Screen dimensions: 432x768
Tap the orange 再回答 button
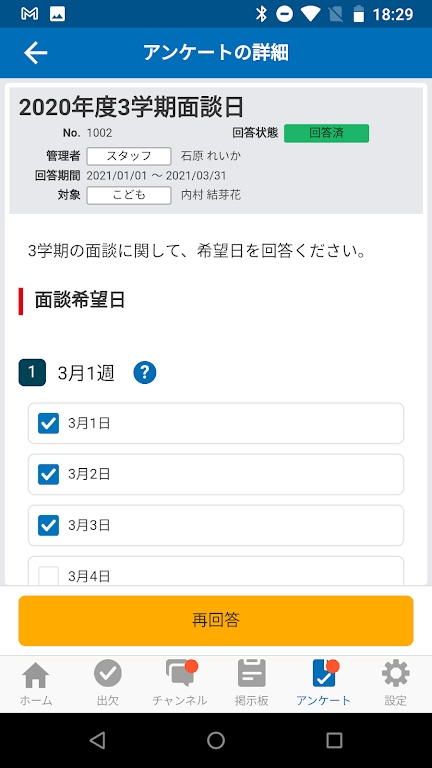point(216,621)
